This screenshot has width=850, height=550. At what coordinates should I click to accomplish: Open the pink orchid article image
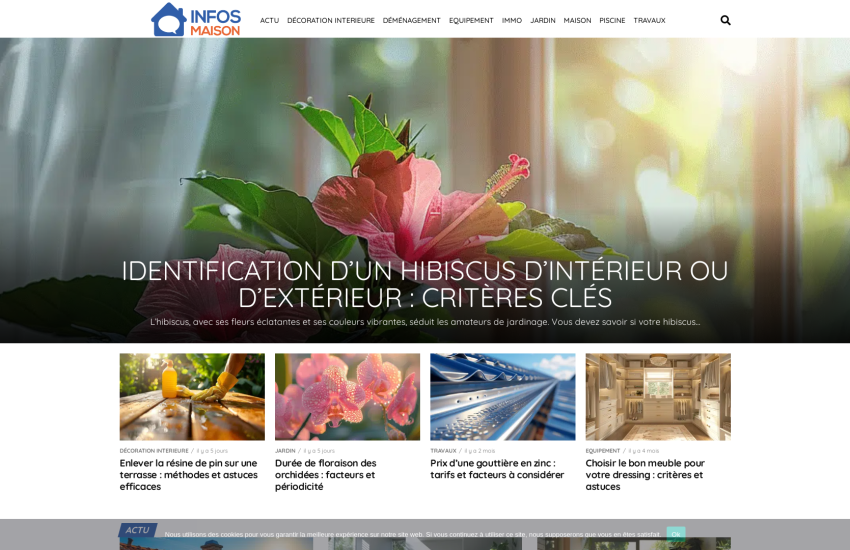tap(347, 396)
